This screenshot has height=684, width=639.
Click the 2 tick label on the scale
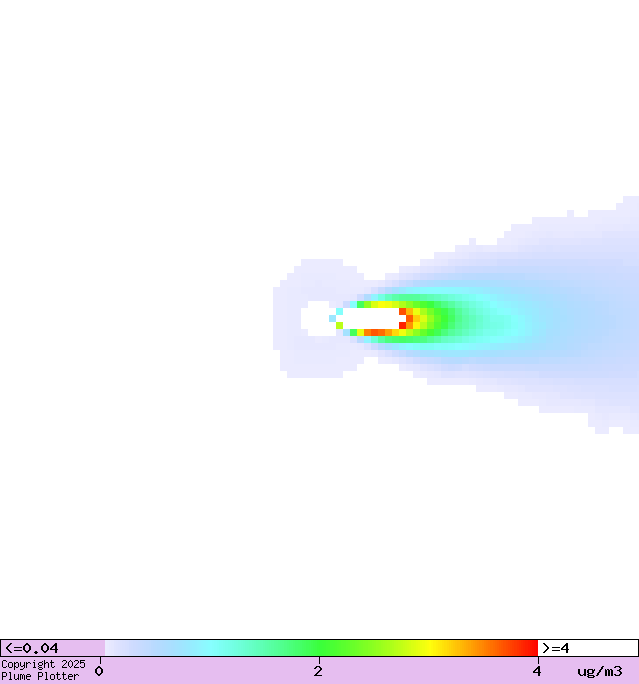(318, 671)
